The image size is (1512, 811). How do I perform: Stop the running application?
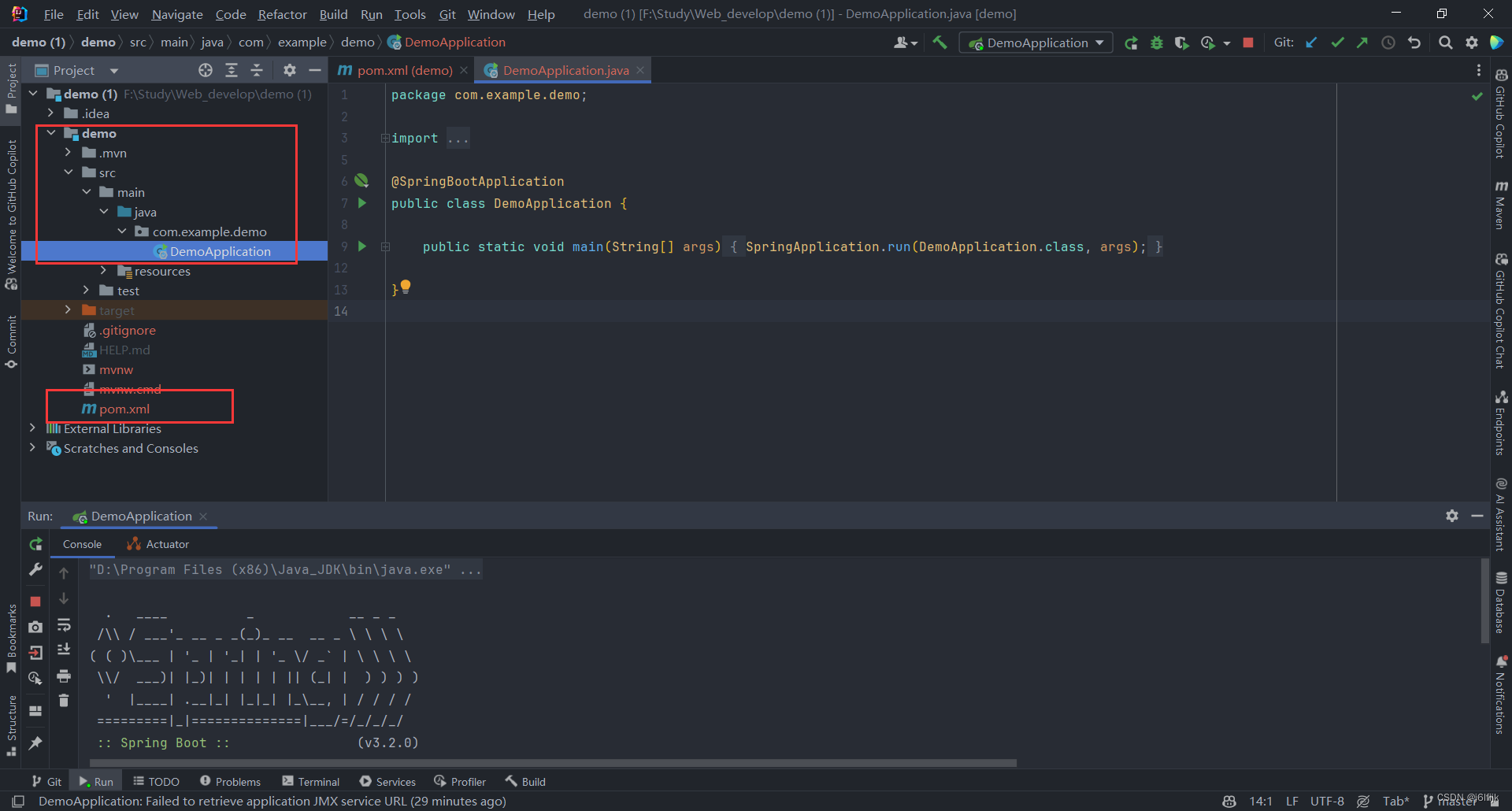1248,42
